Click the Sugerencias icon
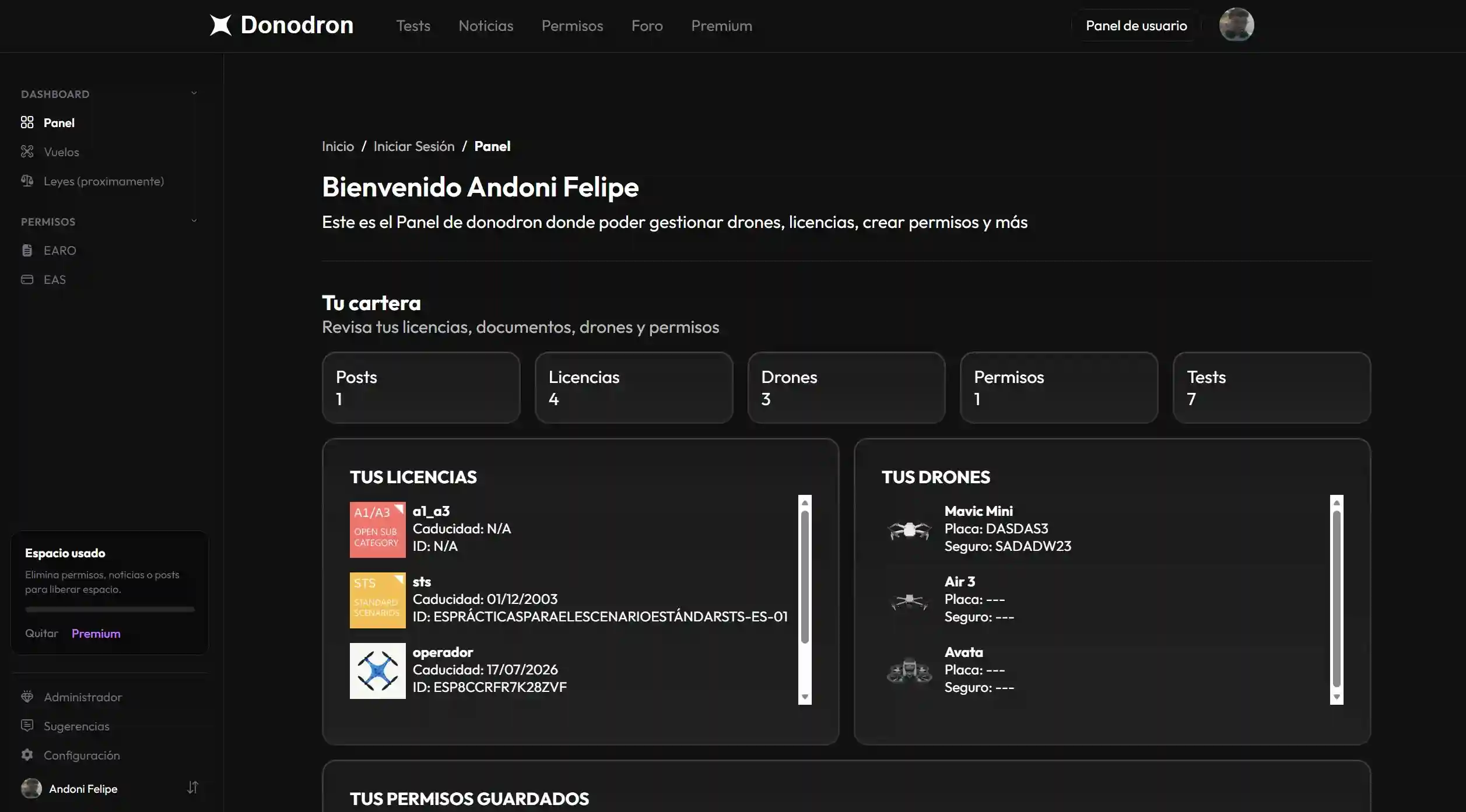 tap(28, 725)
